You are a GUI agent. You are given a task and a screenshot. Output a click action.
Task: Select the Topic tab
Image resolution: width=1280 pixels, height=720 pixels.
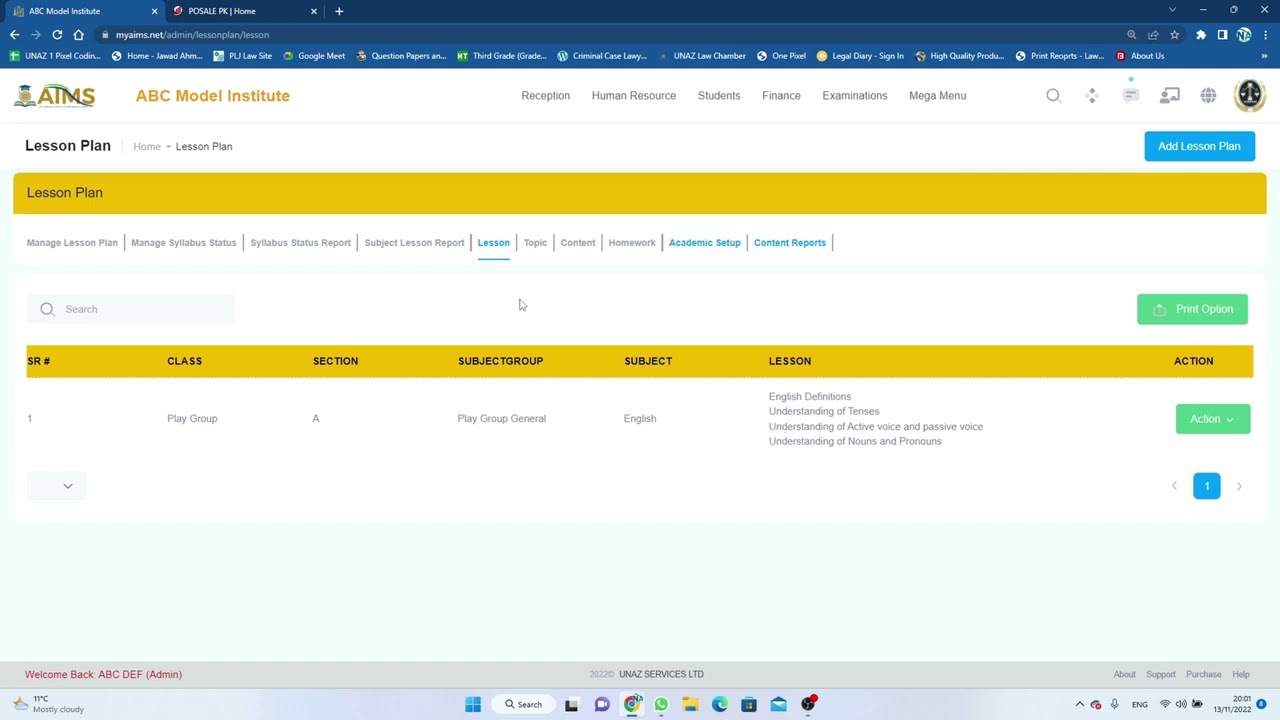click(535, 243)
